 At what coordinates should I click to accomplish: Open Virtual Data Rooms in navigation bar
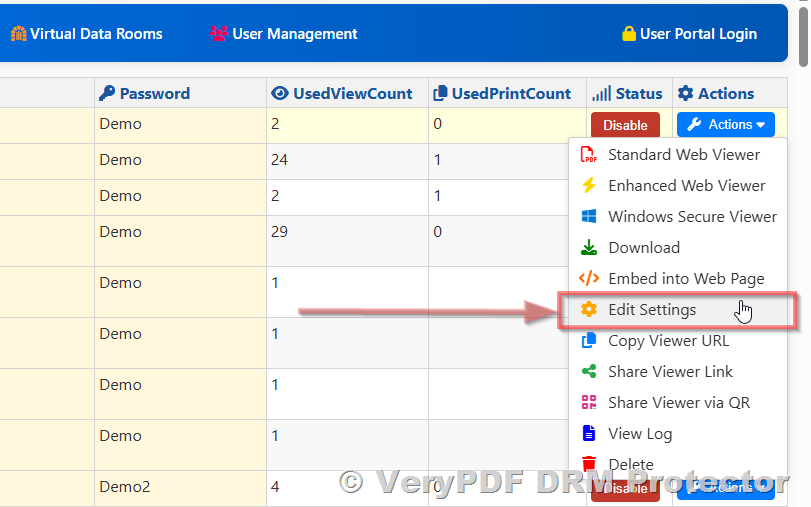click(x=87, y=34)
